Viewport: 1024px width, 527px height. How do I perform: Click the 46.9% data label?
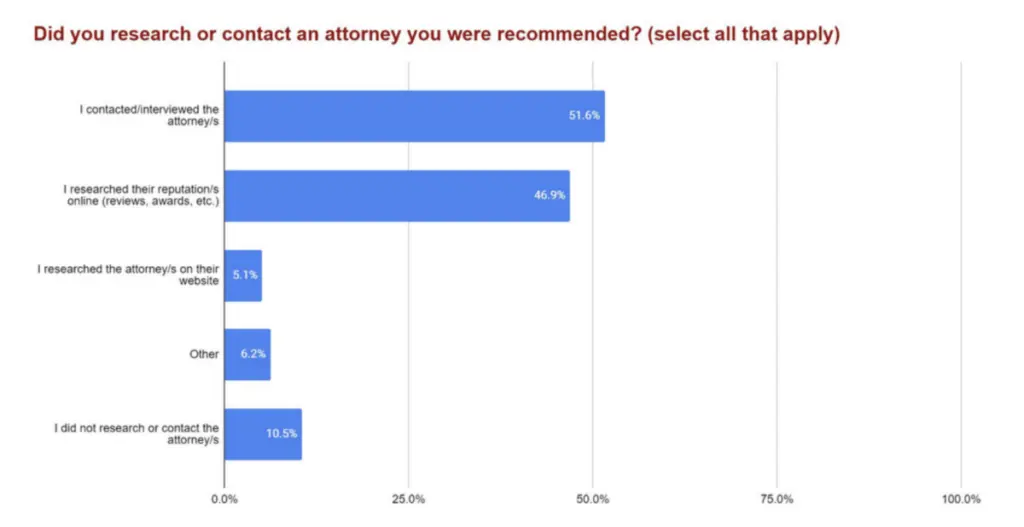point(549,196)
